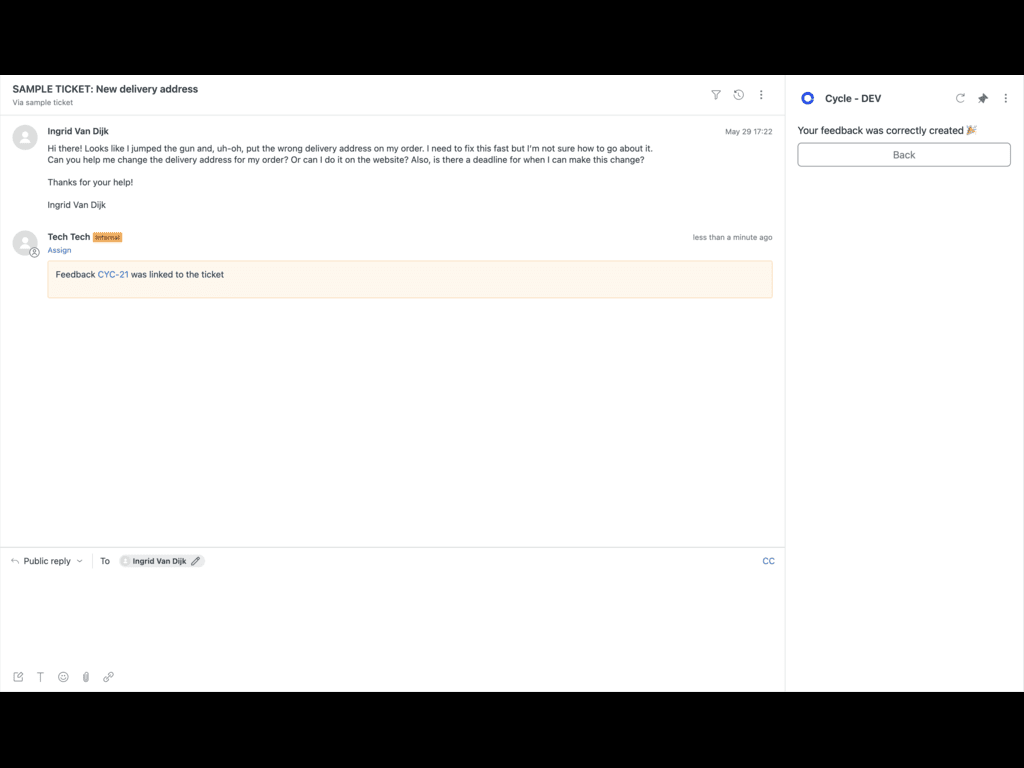The height and width of the screenshot is (768, 1024).
Task: Toggle text formatting options (T icon)
Action: coord(41,677)
